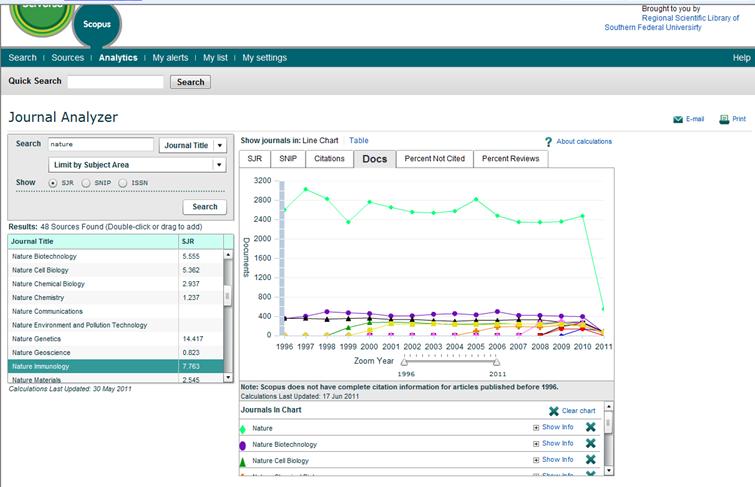Click the Clear chart X icon

tap(554, 411)
